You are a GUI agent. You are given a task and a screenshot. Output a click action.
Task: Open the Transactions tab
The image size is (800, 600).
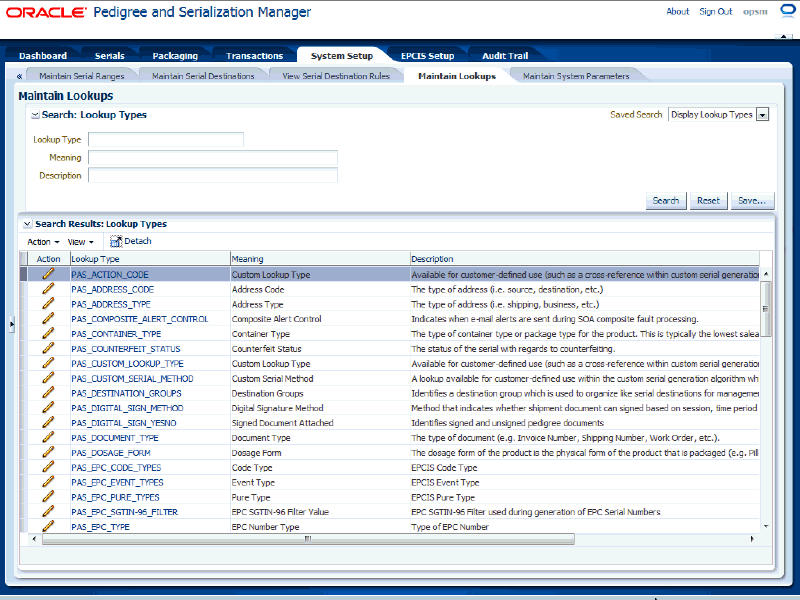click(254, 56)
